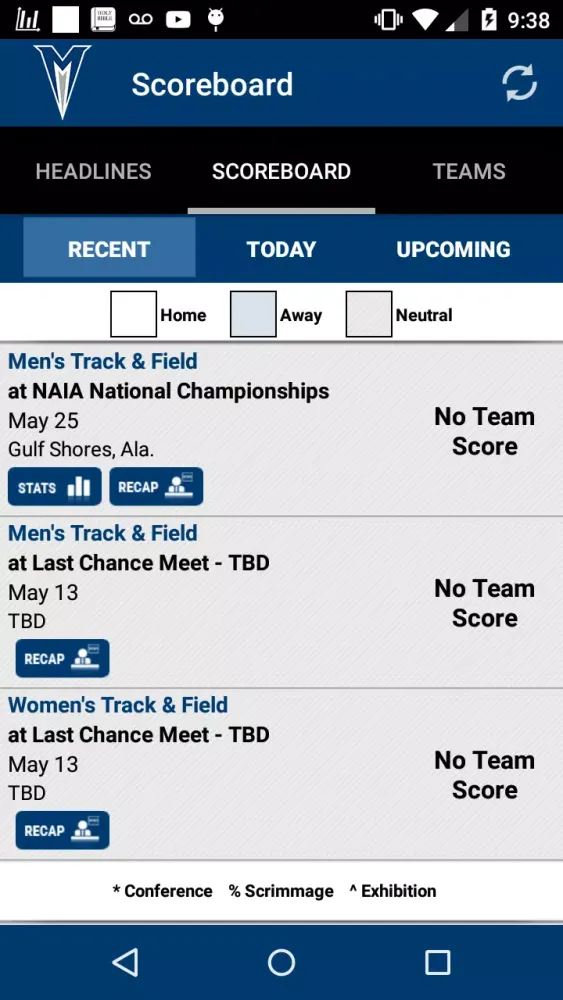Select the RECENT filter
The image size is (563, 1000).
(x=109, y=249)
